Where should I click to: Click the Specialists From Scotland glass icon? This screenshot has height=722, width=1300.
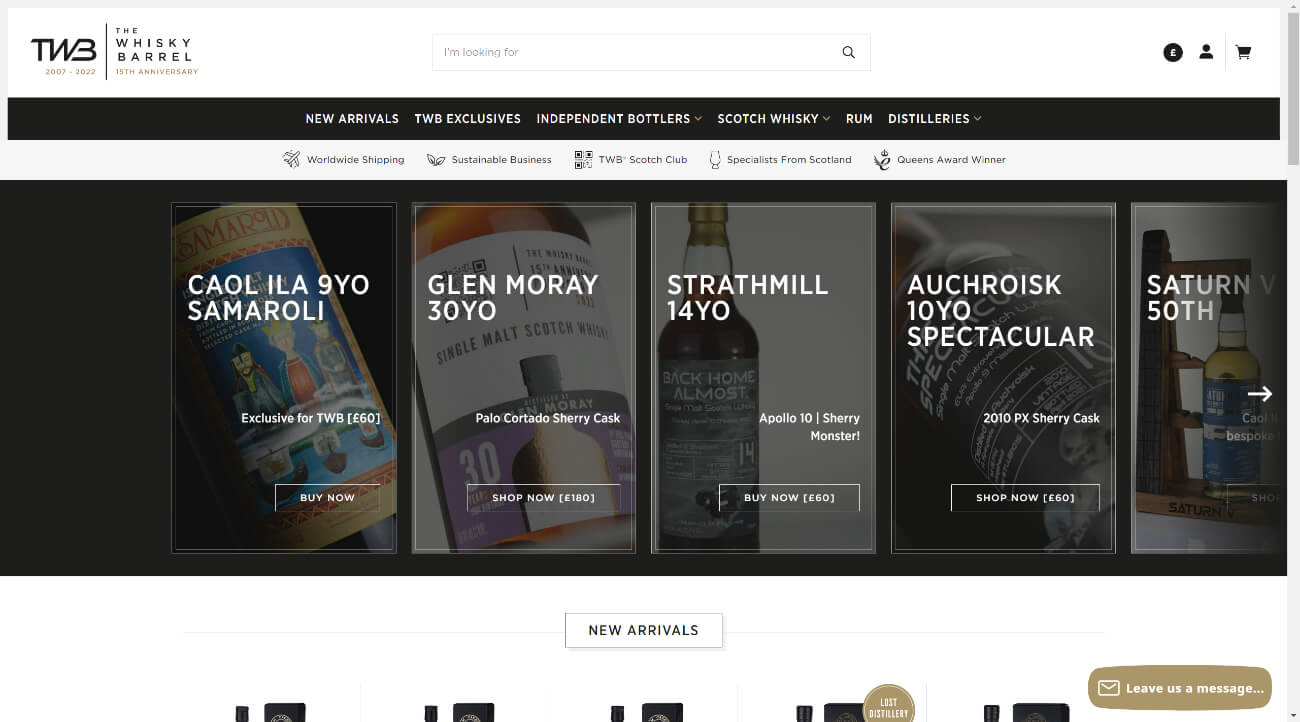pos(715,159)
